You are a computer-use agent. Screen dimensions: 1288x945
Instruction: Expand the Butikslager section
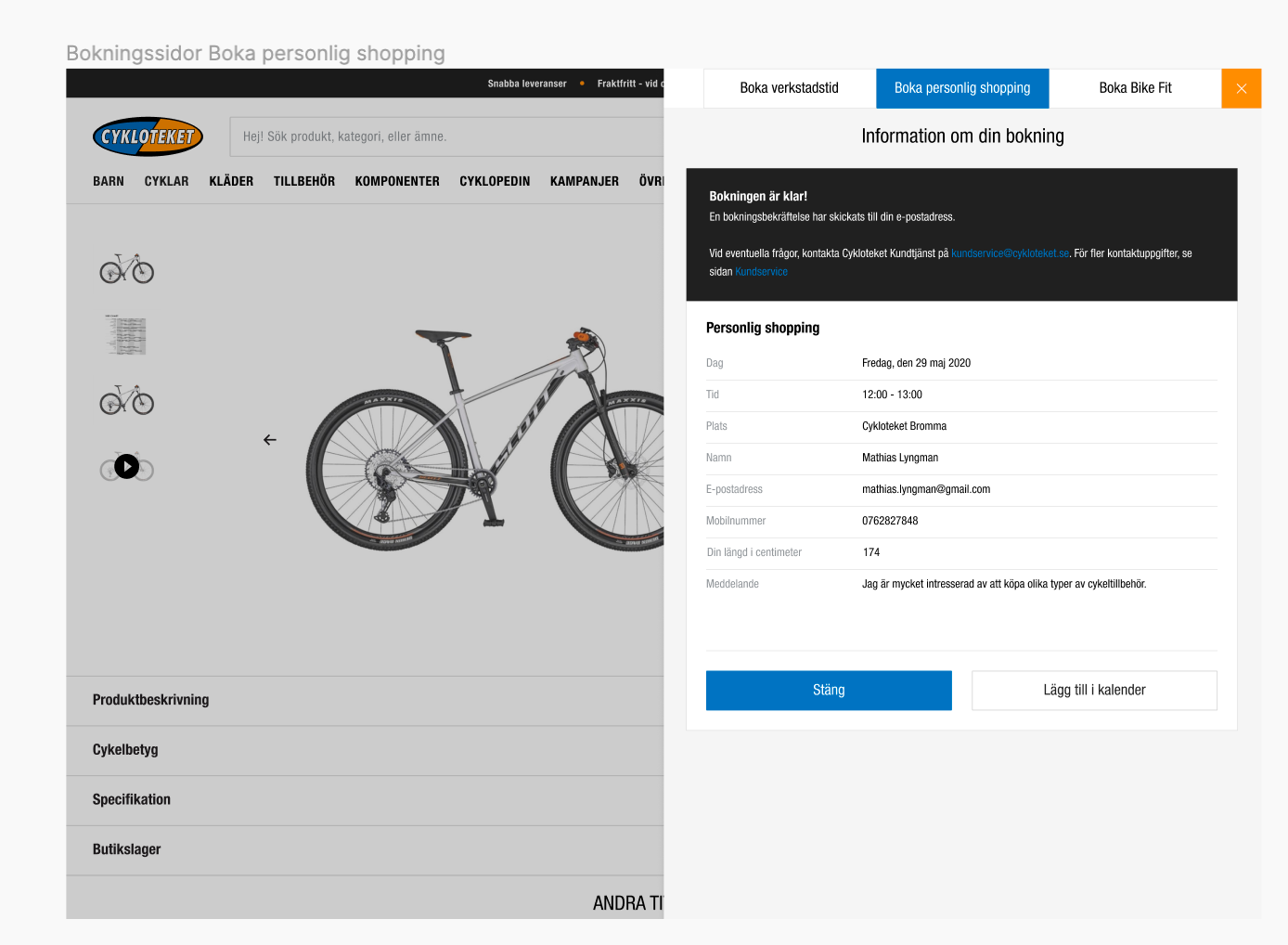[365, 850]
